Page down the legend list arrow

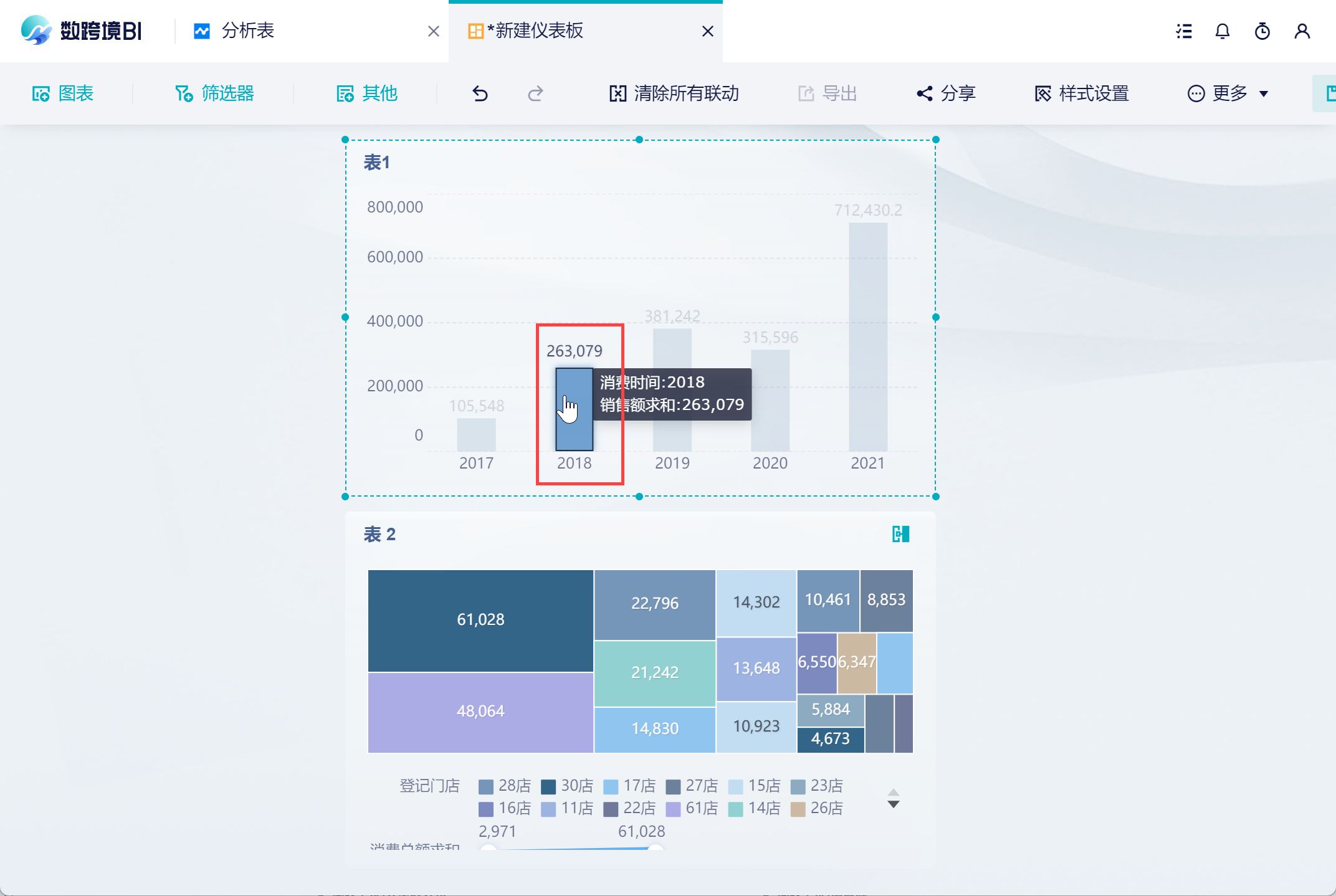coord(893,804)
